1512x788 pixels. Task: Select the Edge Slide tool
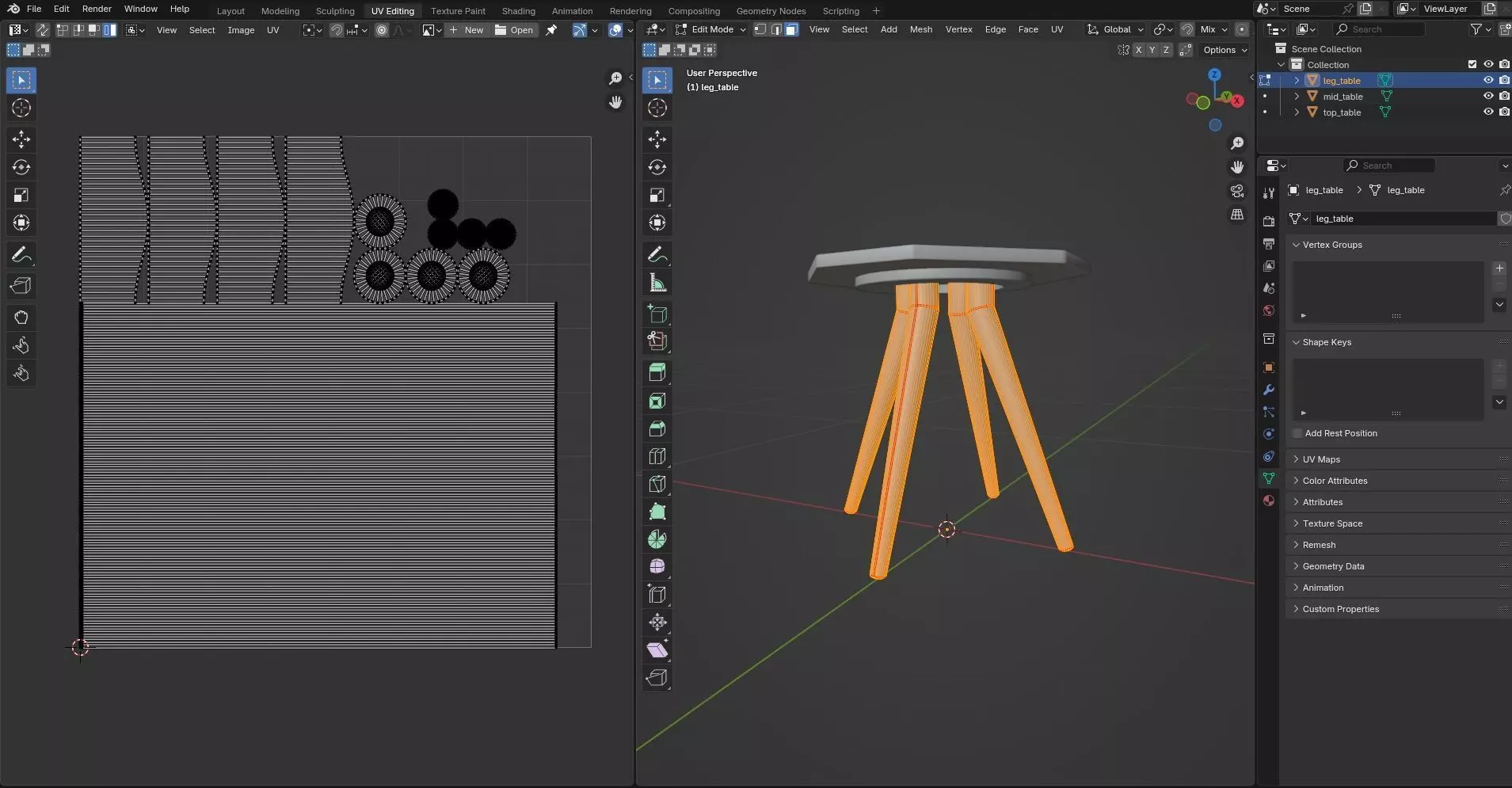point(657,594)
